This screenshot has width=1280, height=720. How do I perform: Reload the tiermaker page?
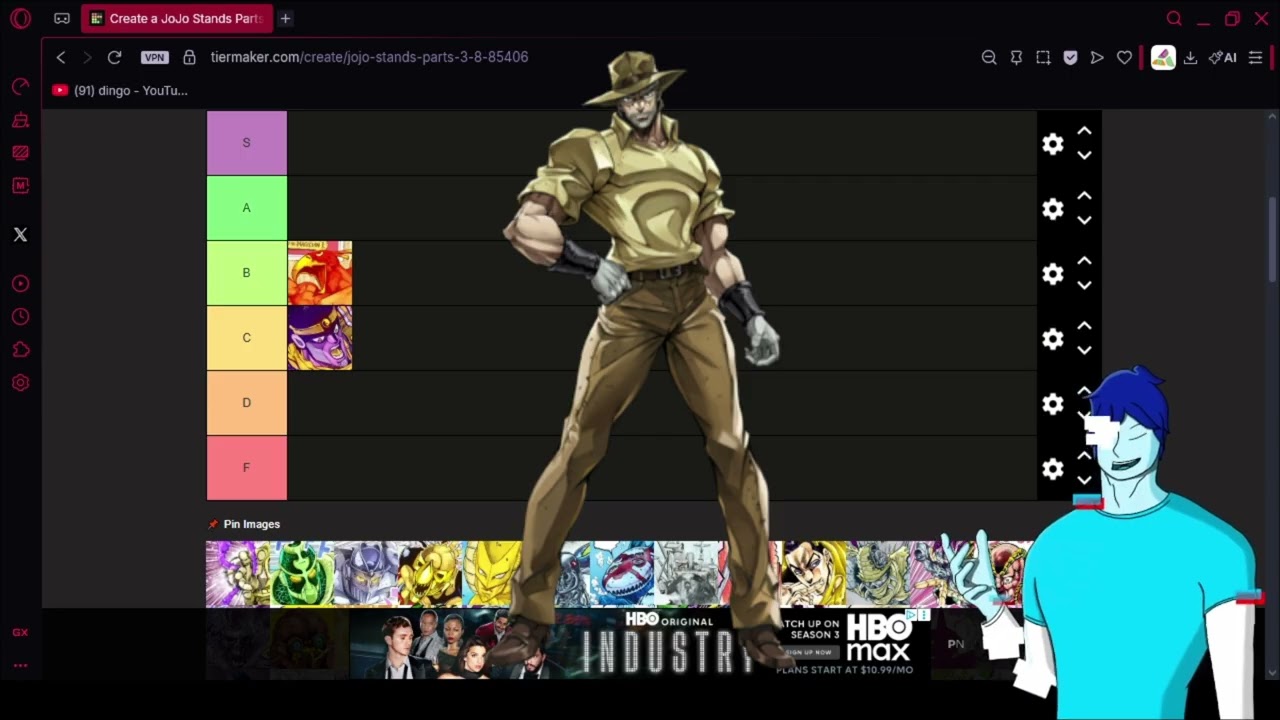[114, 57]
